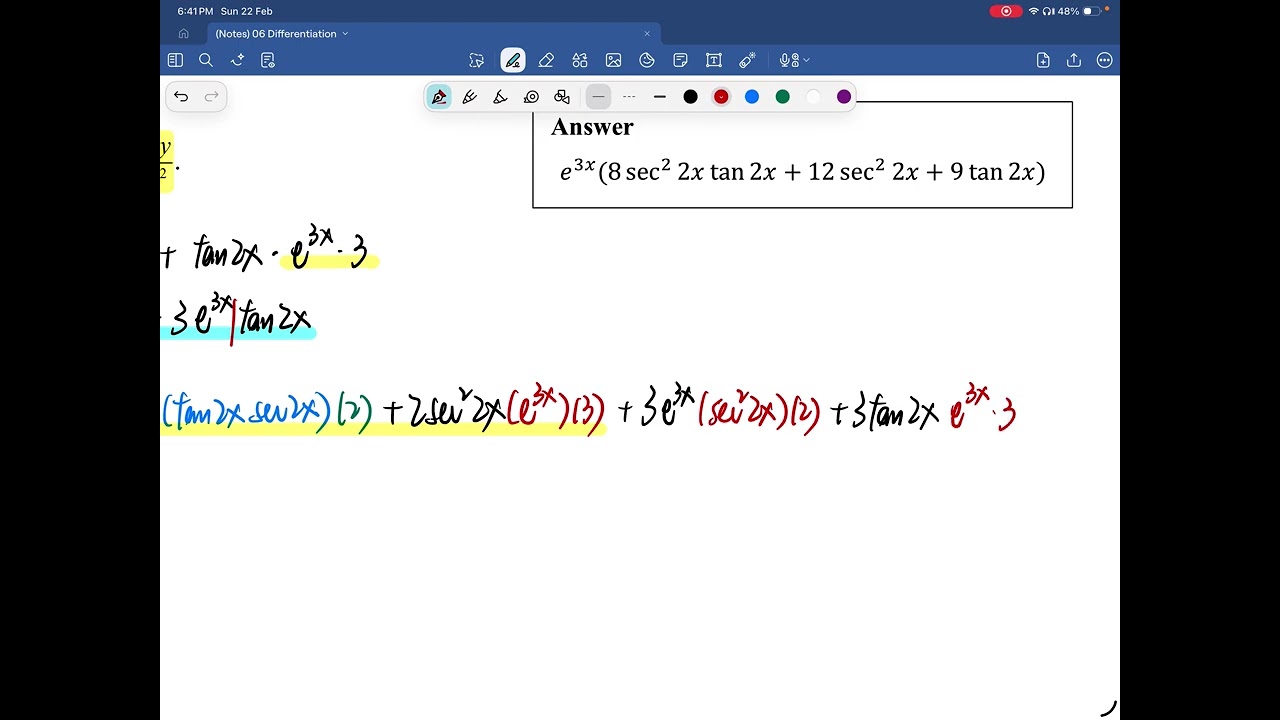Image resolution: width=1280 pixels, height=720 pixels.
Task: Pick the red pen color
Action: point(721,97)
